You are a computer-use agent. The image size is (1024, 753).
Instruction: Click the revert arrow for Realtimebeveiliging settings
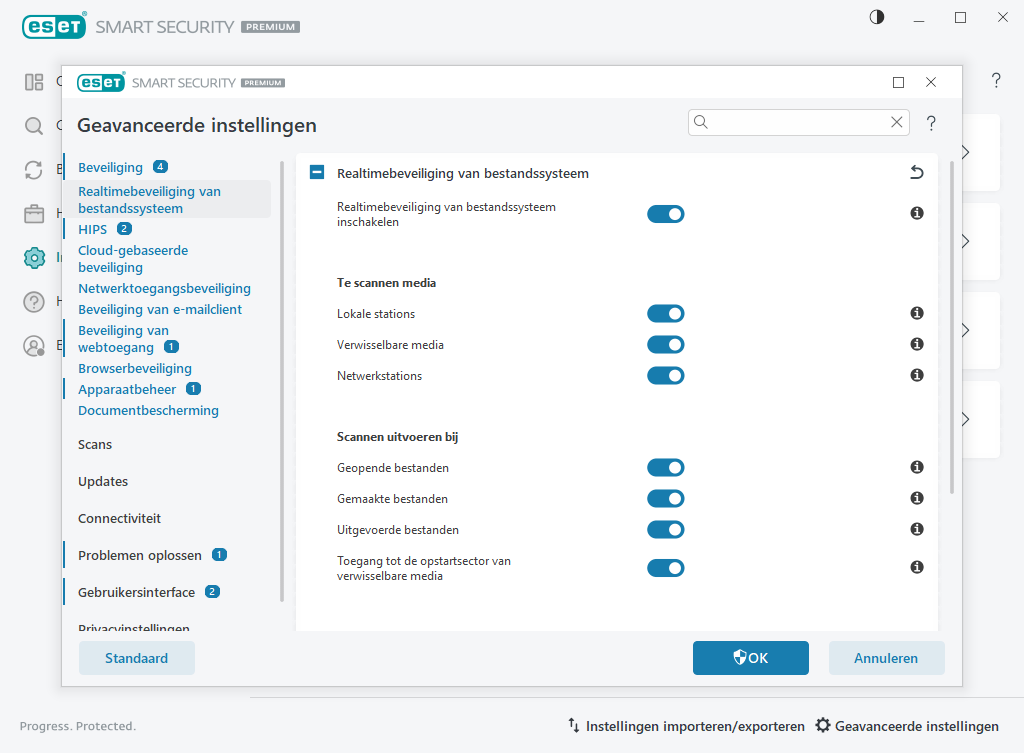(x=916, y=172)
